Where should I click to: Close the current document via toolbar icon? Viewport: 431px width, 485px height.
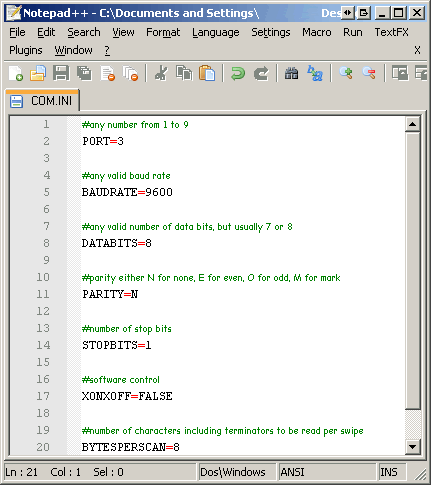pyautogui.click(x=108, y=73)
